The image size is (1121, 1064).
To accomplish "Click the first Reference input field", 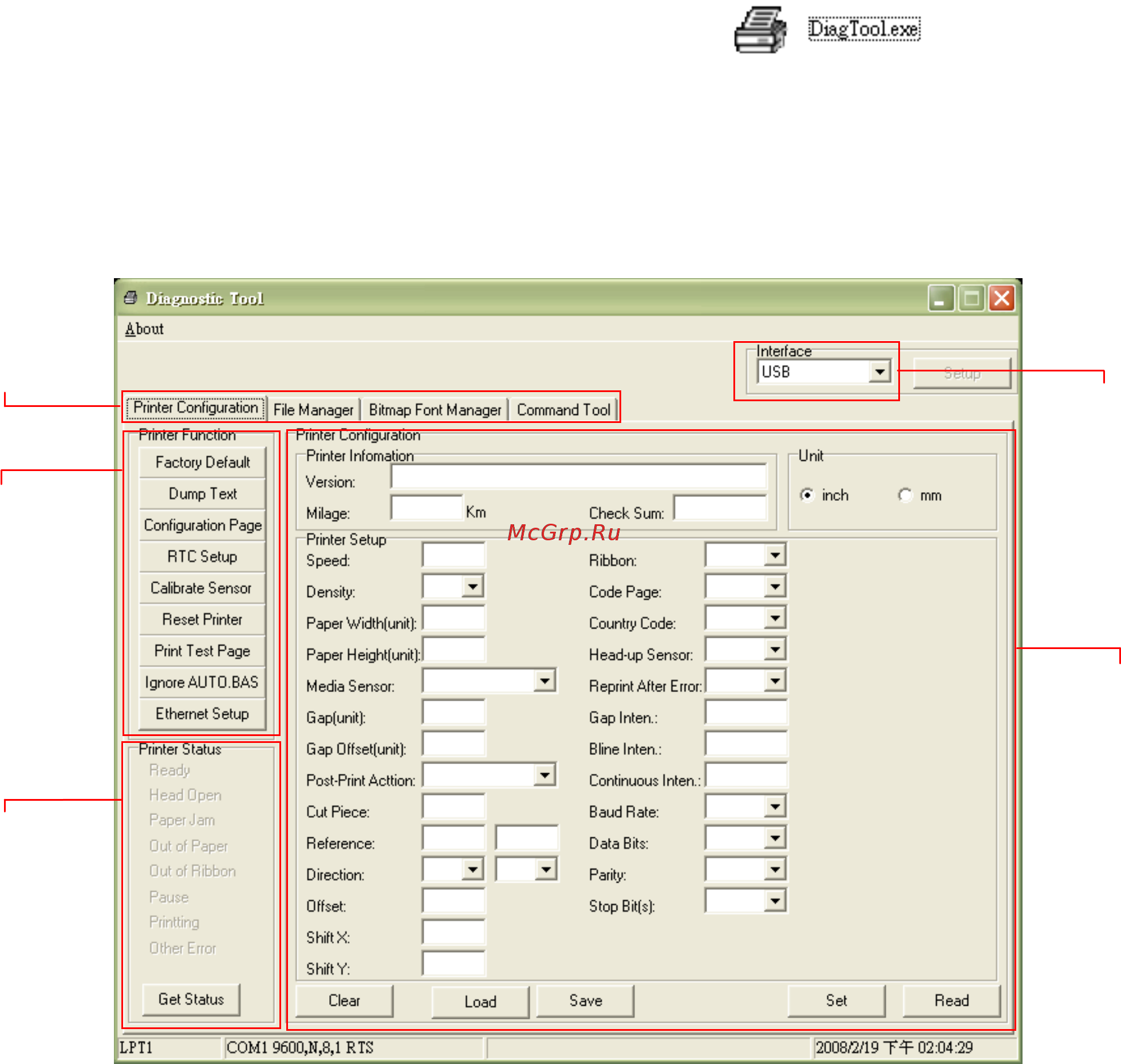I will click(x=453, y=838).
